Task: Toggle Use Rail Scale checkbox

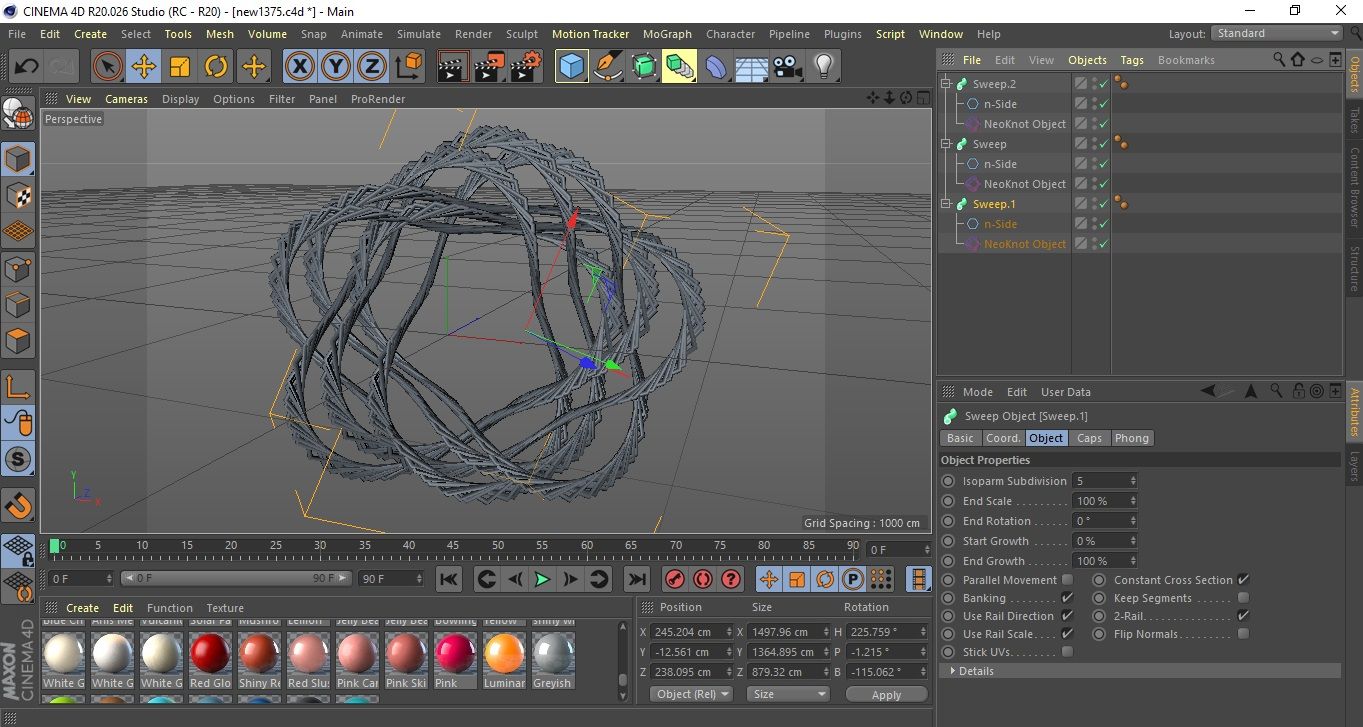Action: click(1067, 634)
